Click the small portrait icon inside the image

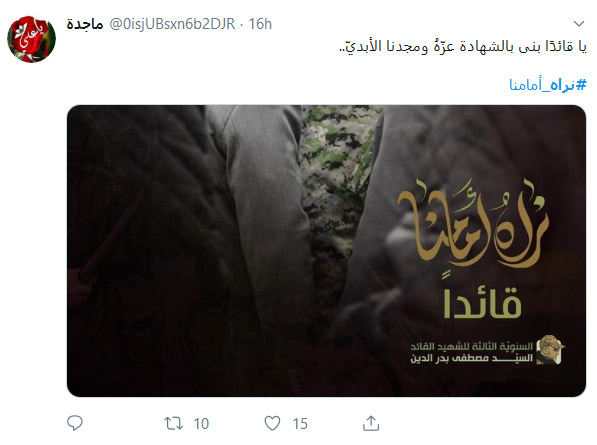tap(550, 349)
